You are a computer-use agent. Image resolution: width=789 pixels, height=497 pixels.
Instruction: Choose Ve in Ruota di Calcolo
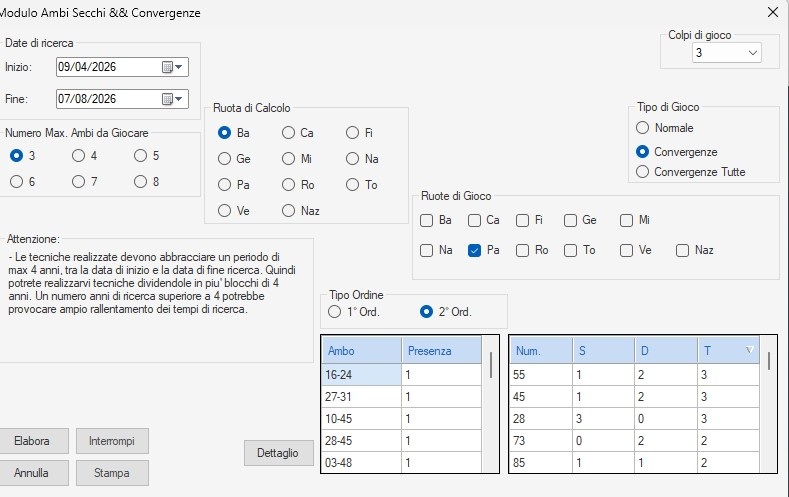pyautogui.click(x=224, y=211)
